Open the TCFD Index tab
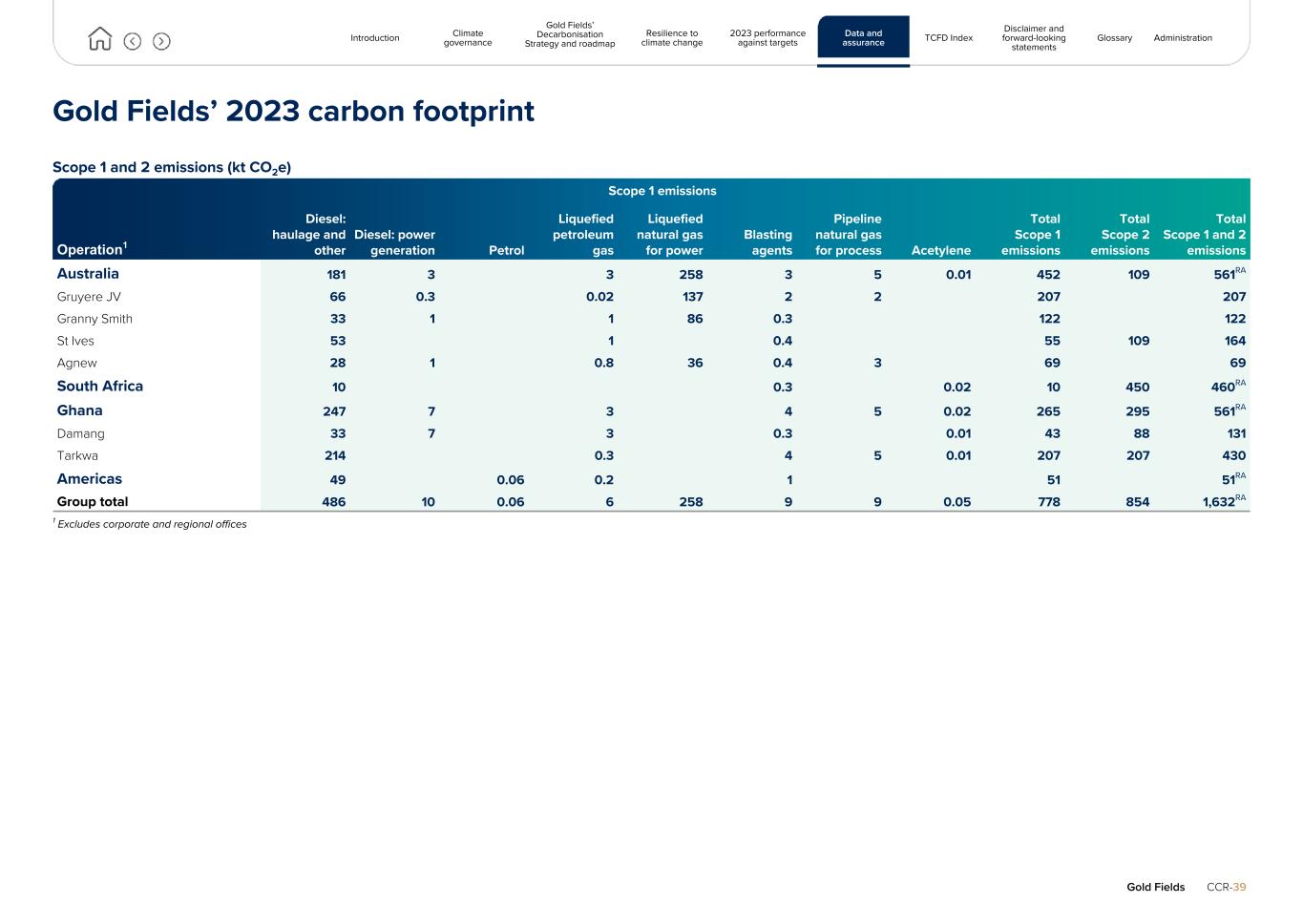 948,38
